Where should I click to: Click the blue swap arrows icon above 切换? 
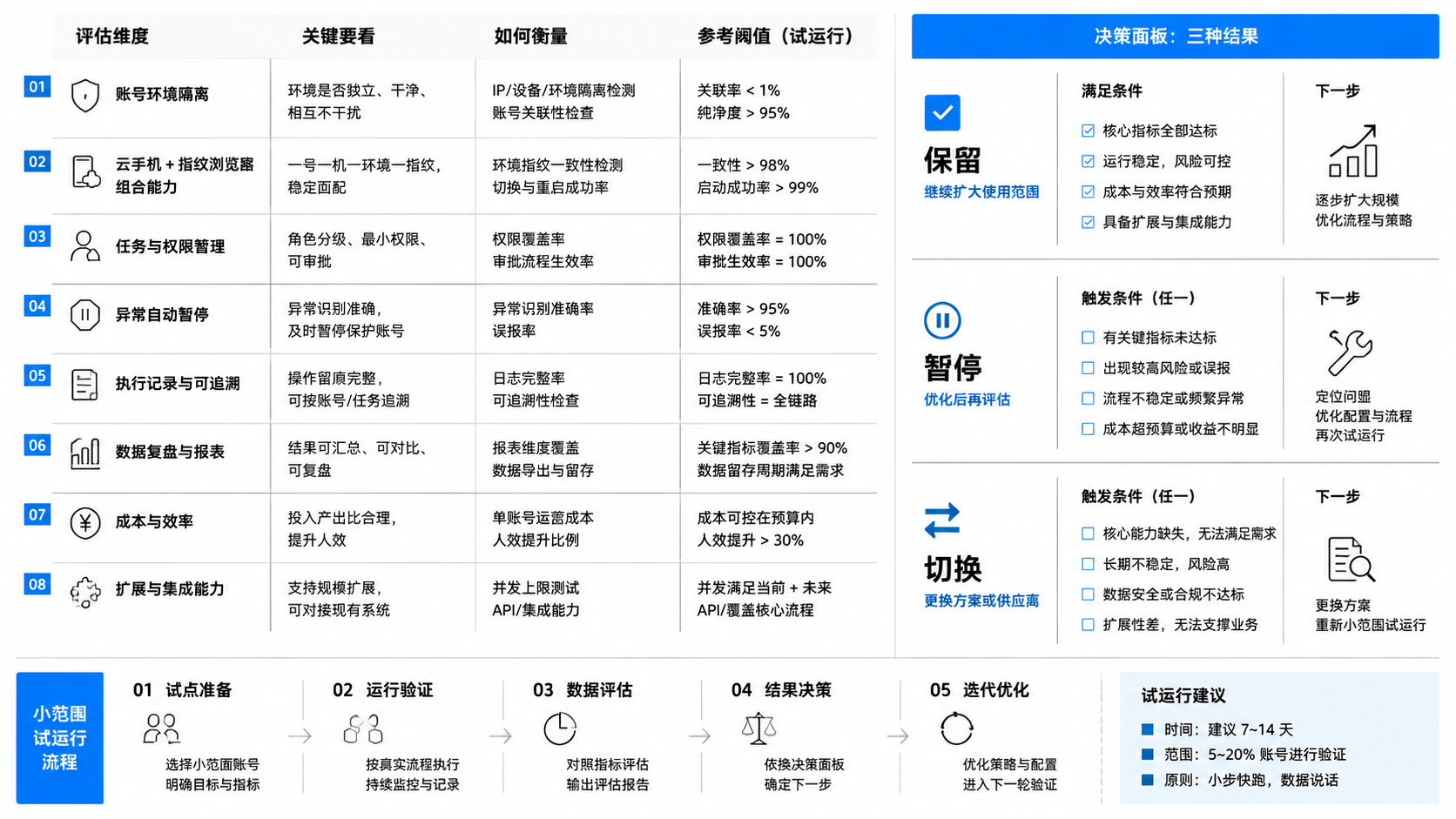tap(942, 520)
